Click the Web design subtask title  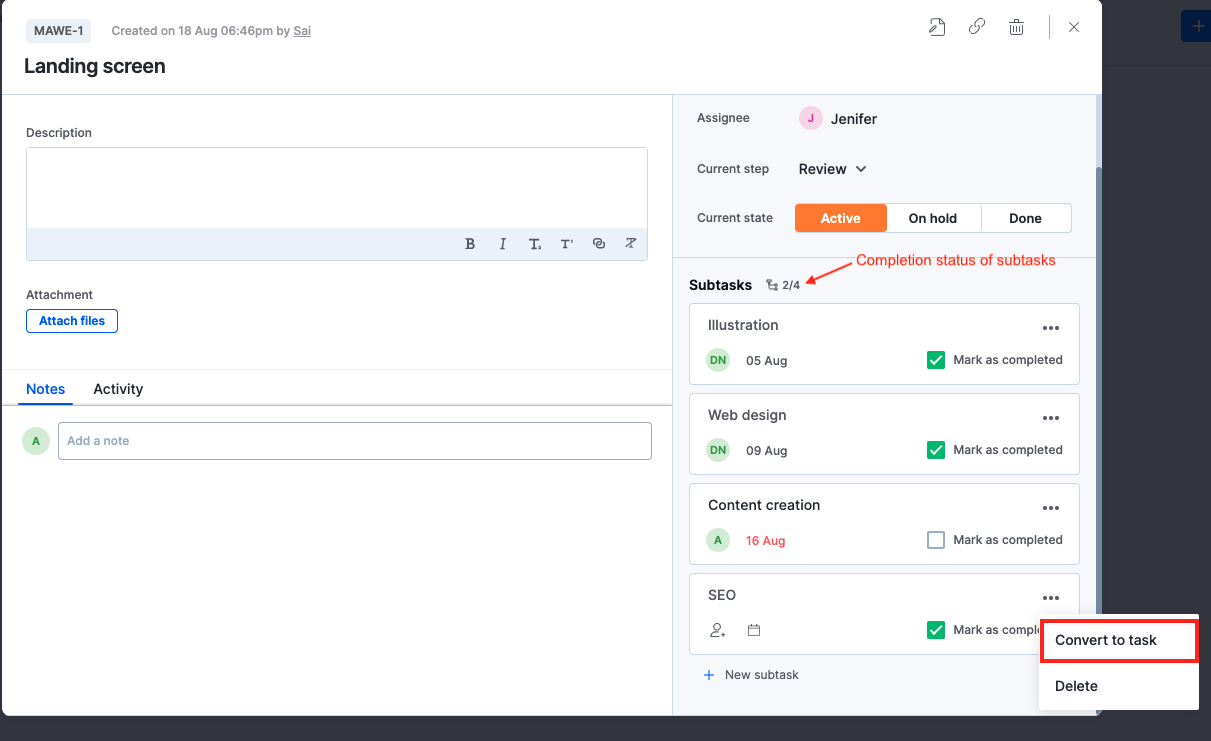point(747,415)
